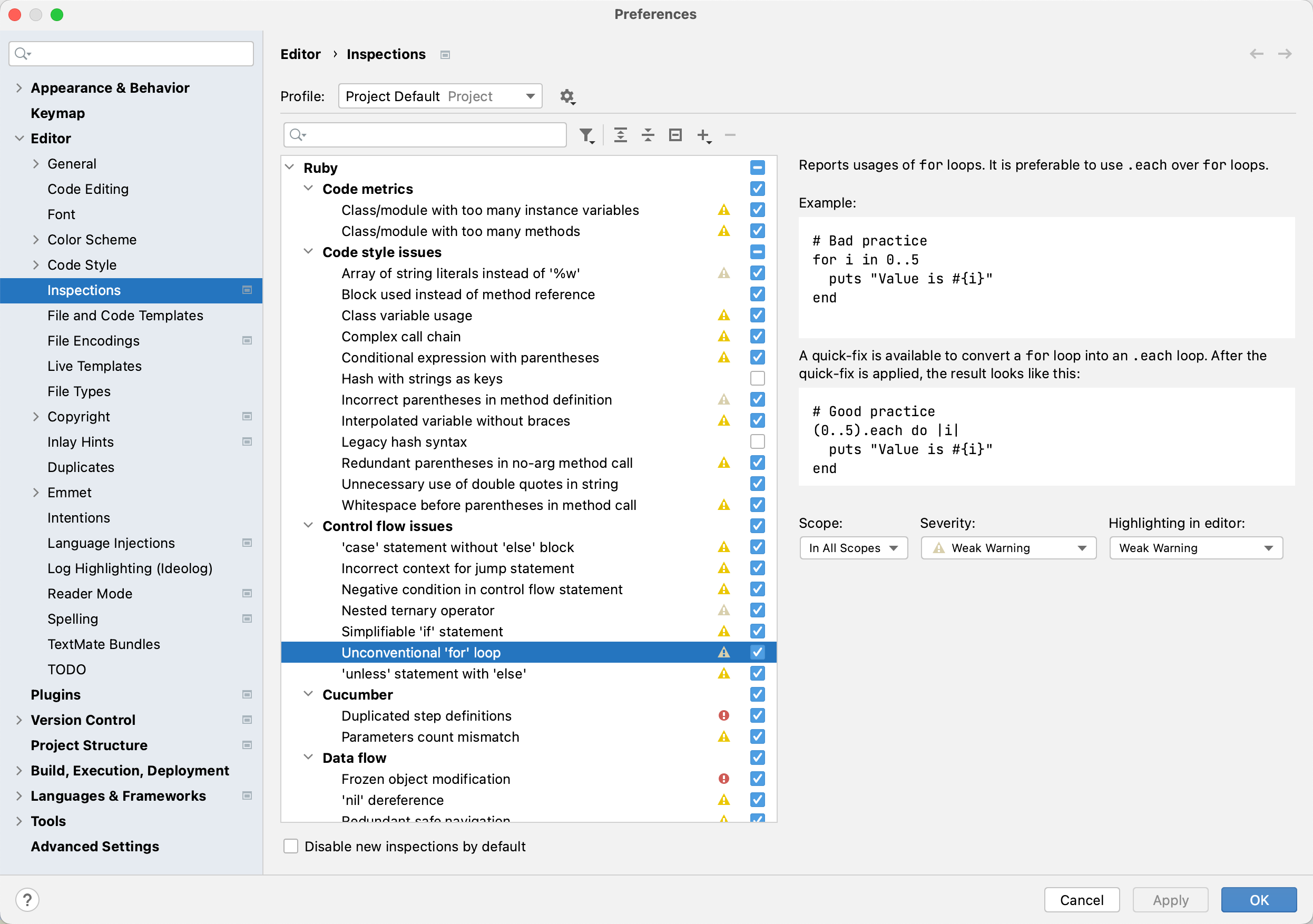Image resolution: width=1313 pixels, height=924 pixels.
Task: Apply the current preference changes
Action: [x=1170, y=899]
